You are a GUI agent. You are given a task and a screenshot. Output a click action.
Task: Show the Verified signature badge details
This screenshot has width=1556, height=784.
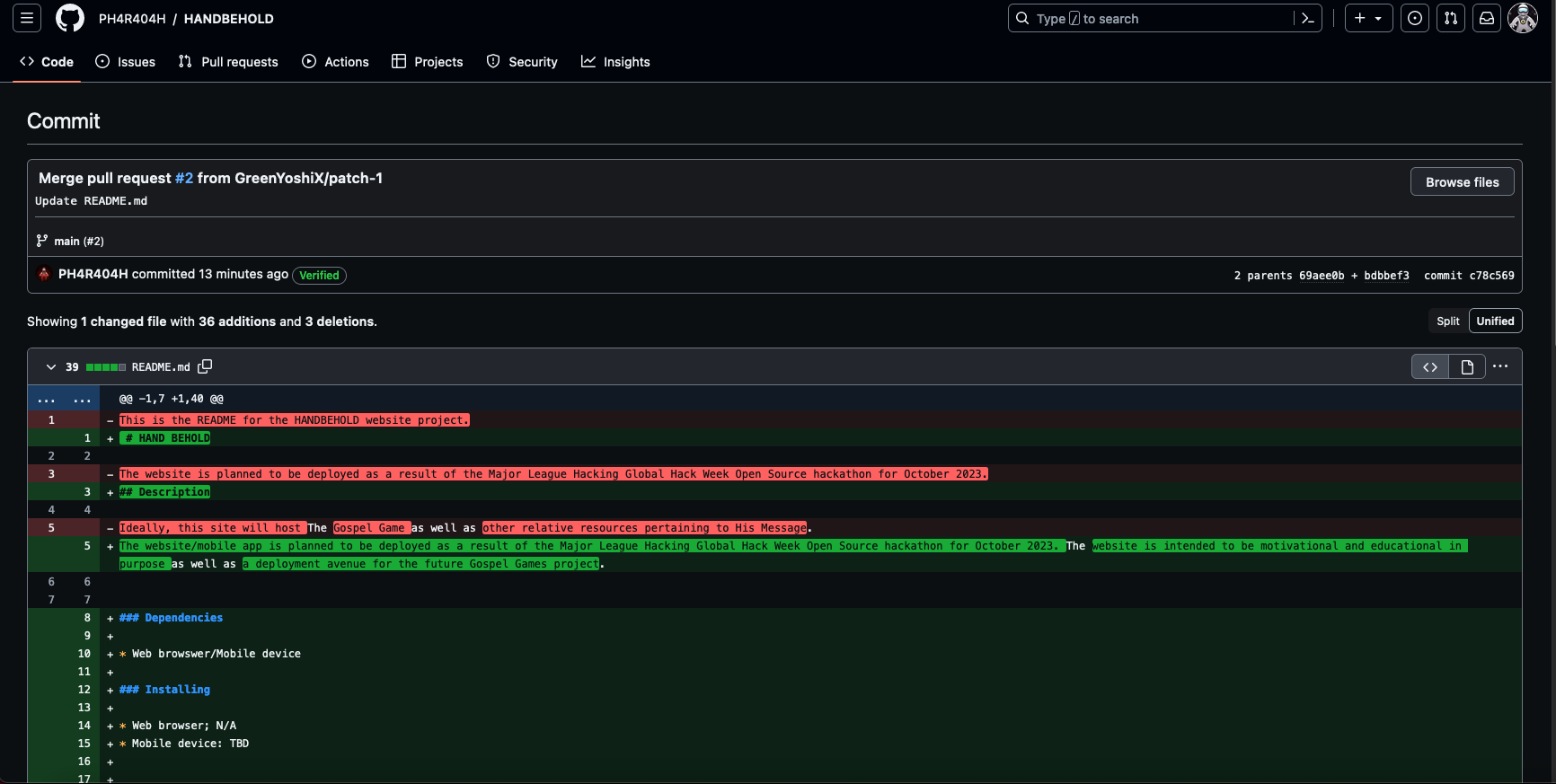pos(319,276)
